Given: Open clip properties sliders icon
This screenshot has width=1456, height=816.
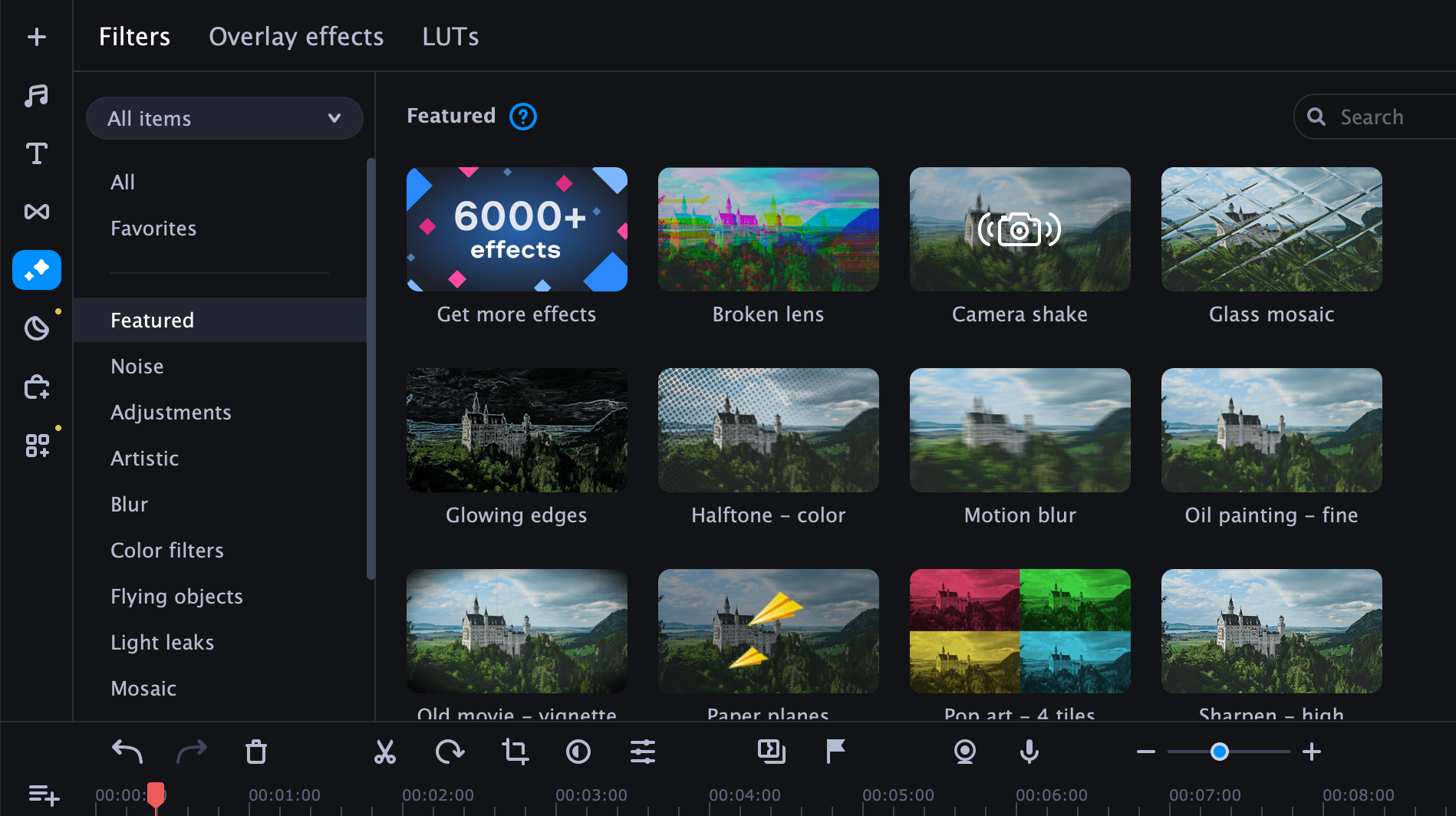Looking at the screenshot, I should [643, 752].
